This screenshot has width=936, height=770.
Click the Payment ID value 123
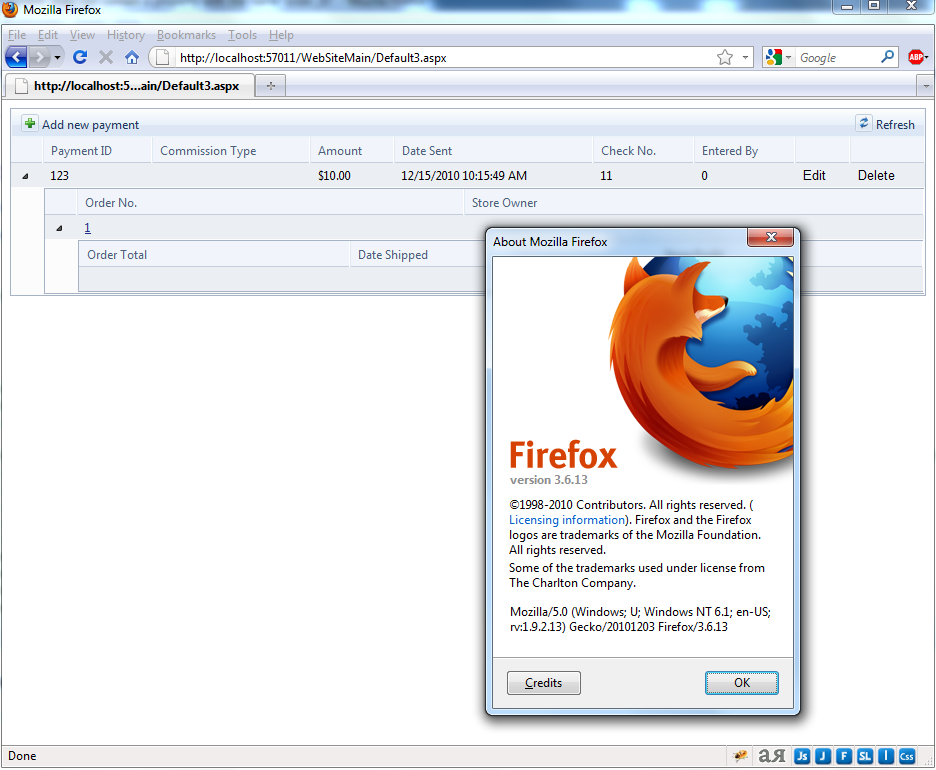point(60,176)
